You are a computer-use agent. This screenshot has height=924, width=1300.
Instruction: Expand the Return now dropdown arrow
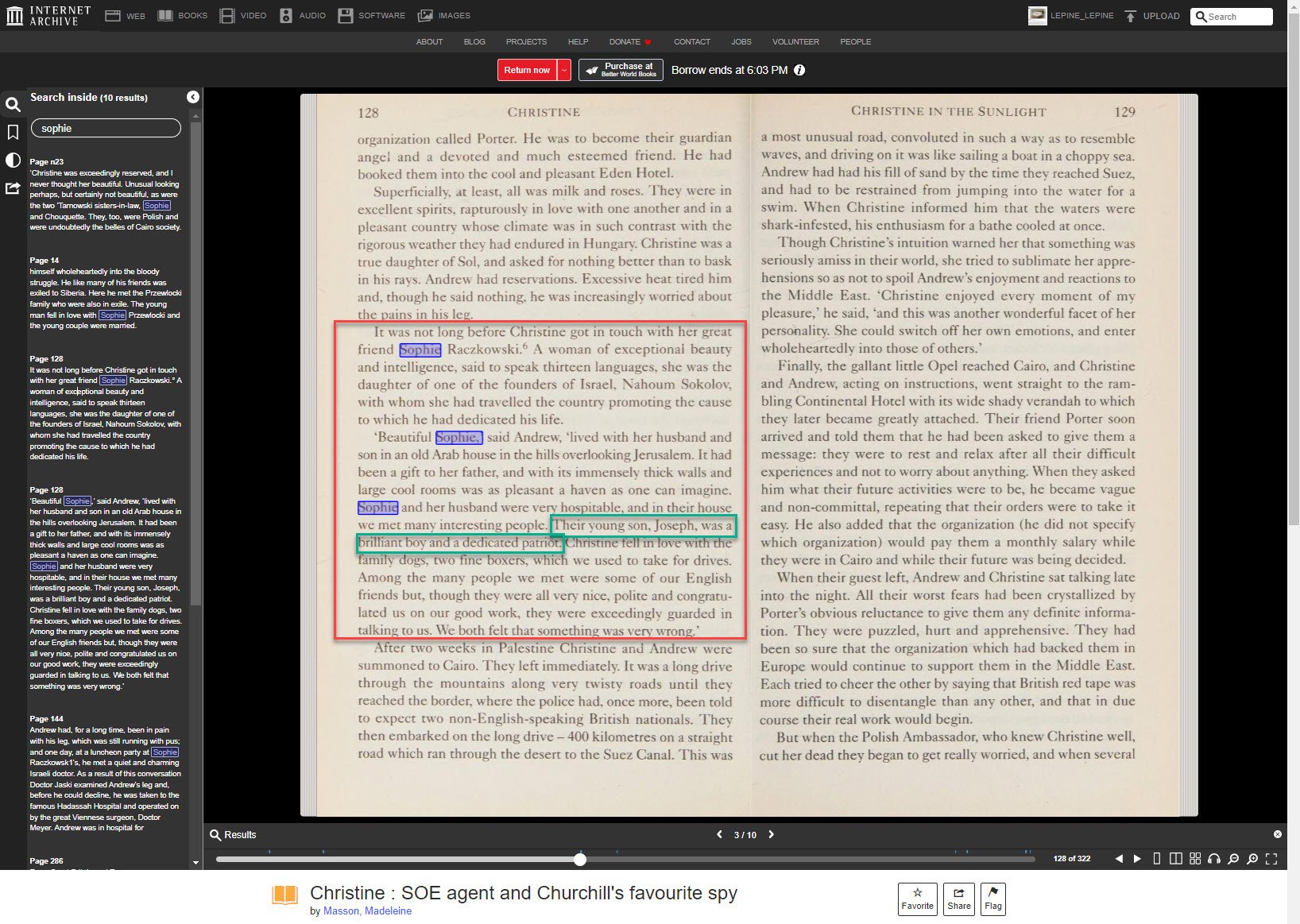[564, 70]
